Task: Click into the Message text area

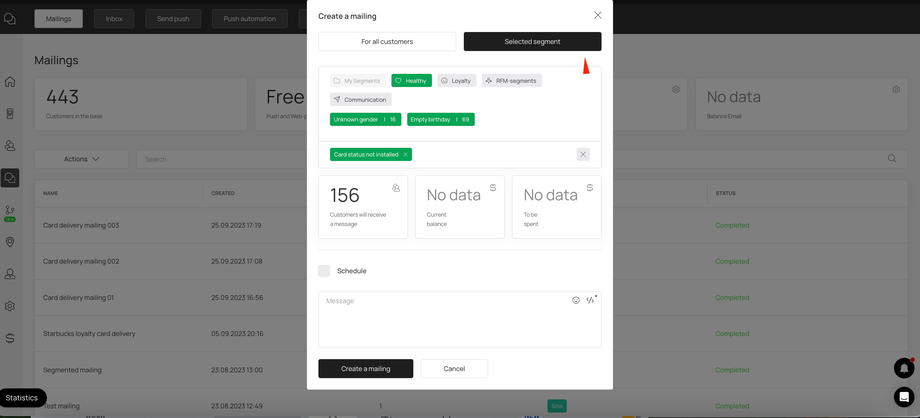Action: tap(459, 319)
